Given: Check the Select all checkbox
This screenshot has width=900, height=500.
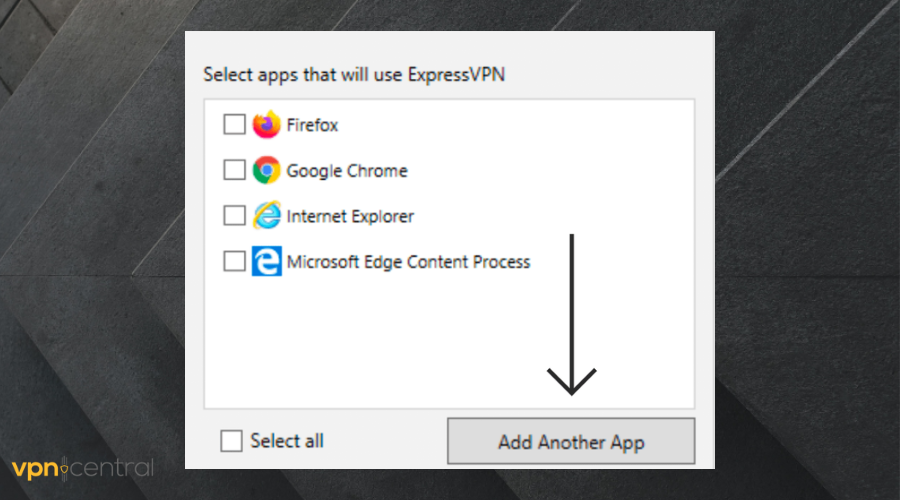Looking at the screenshot, I should (230, 441).
